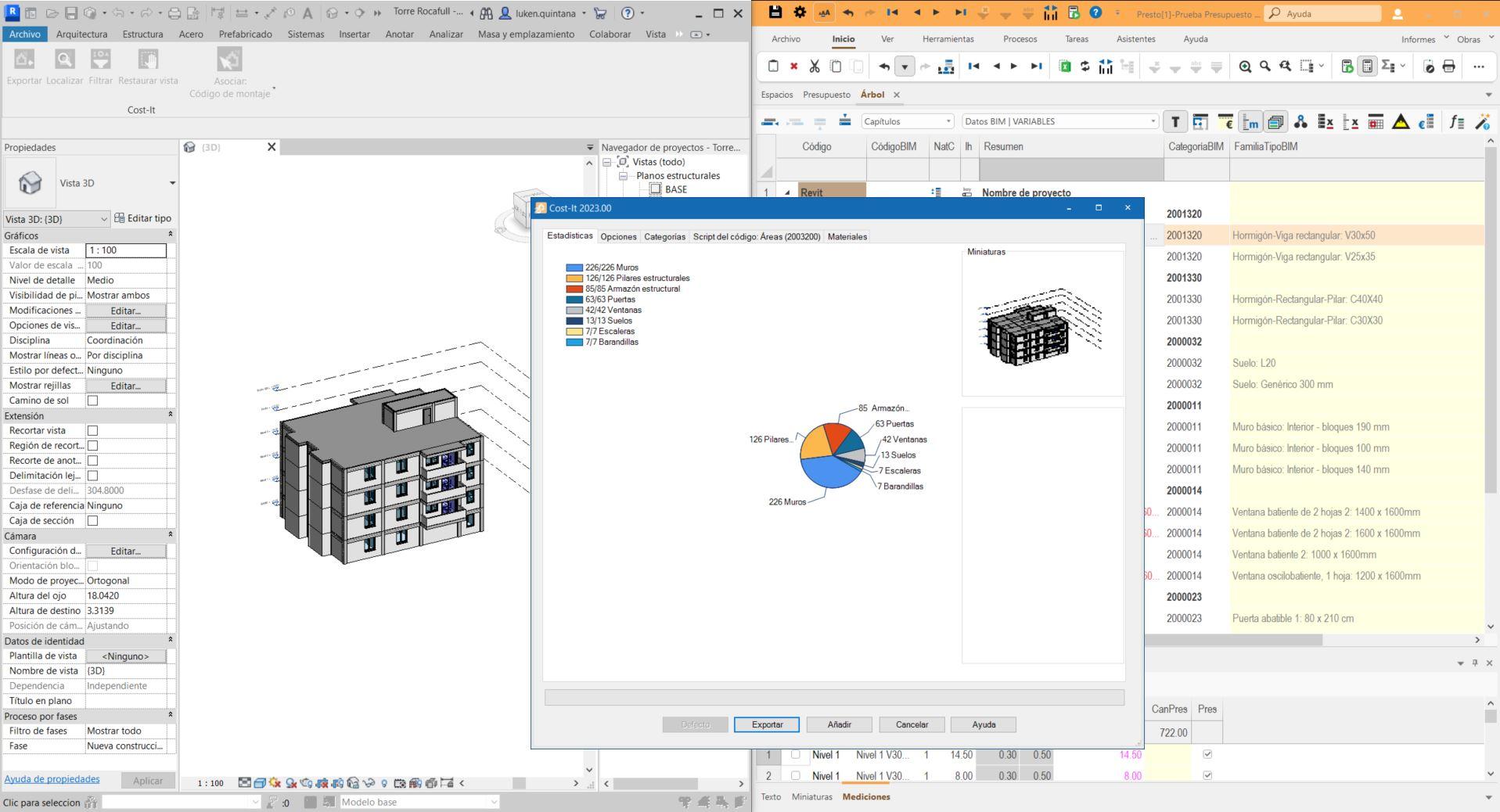Click the Escala de vista 1 : 100 field
Screen dimensions: 1500x812
(x=125, y=250)
